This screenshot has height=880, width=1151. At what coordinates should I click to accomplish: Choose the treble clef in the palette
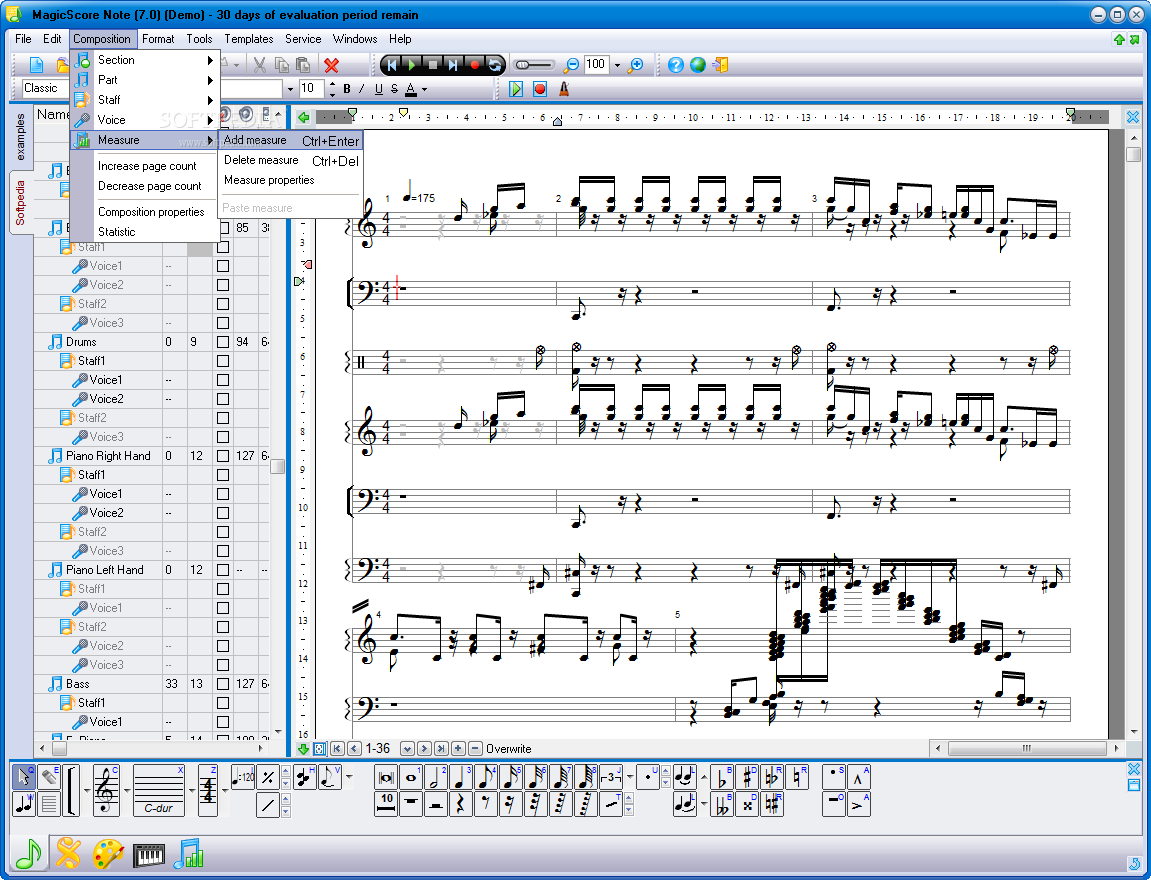[x=106, y=790]
